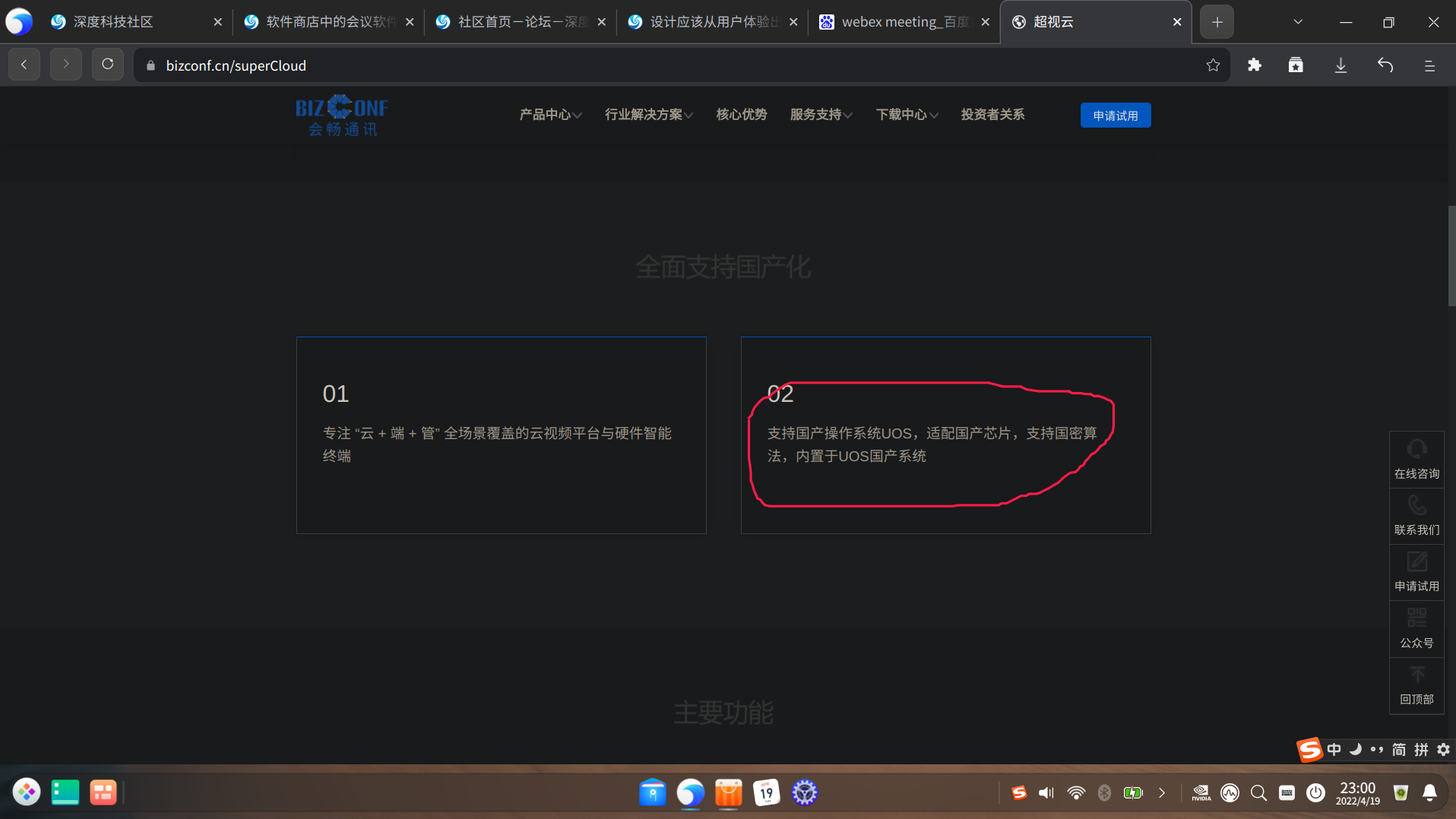Open the NVIDIA tray icon
The height and width of the screenshot is (819, 1456).
point(1201,792)
